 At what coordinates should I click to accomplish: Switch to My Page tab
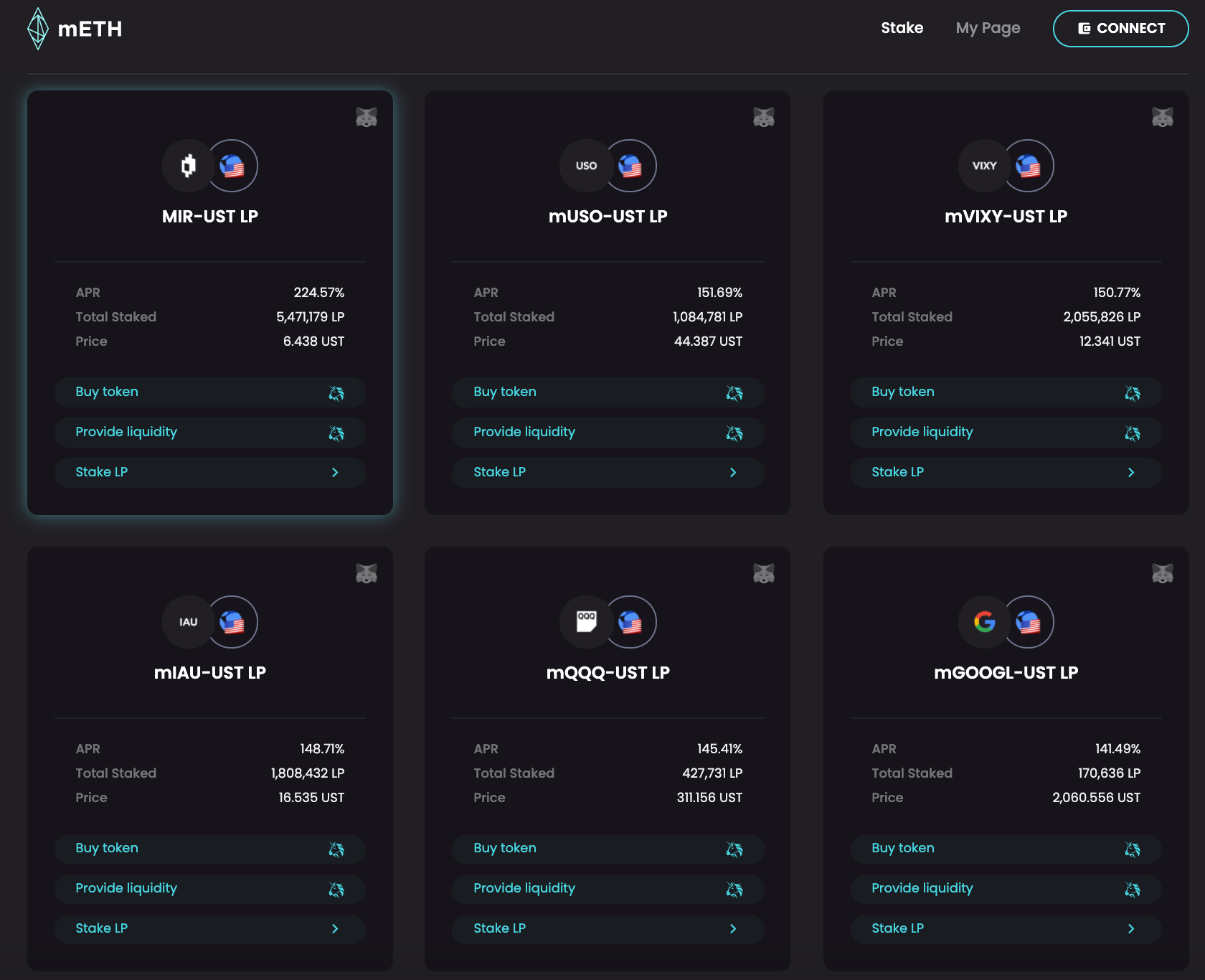988,28
